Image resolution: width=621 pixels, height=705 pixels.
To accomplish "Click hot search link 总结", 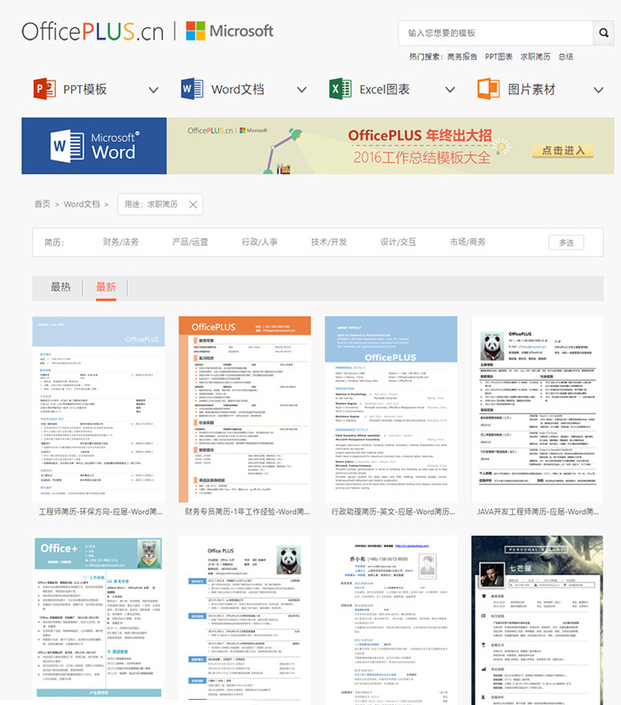I will pos(566,57).
